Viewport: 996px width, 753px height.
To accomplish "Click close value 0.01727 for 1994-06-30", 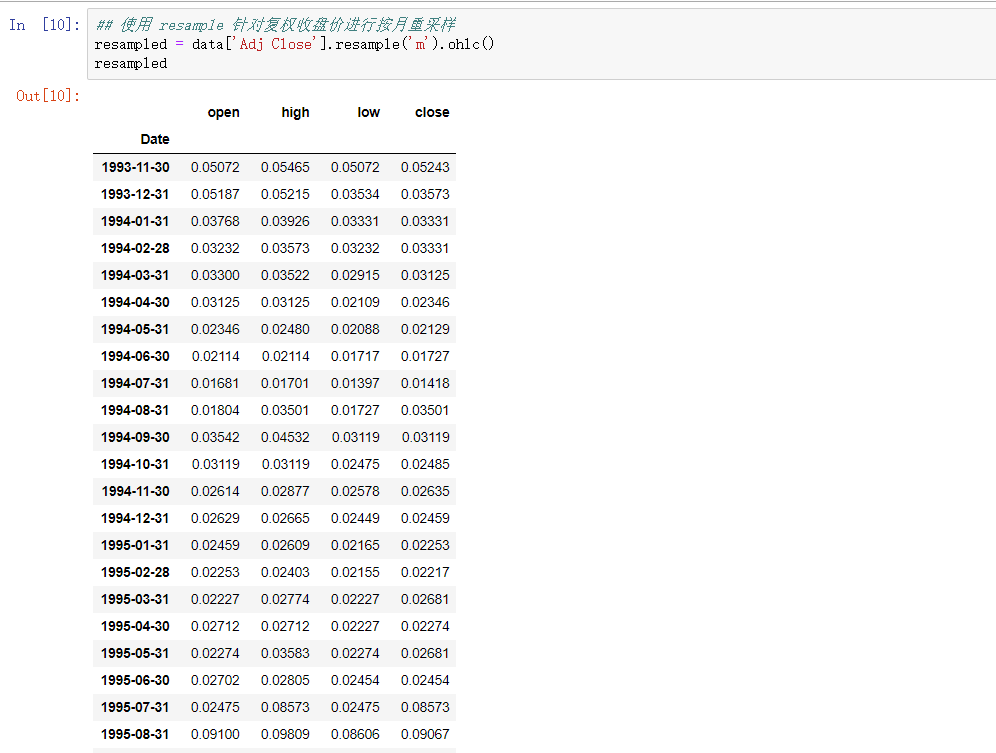I will pos(425,356).
